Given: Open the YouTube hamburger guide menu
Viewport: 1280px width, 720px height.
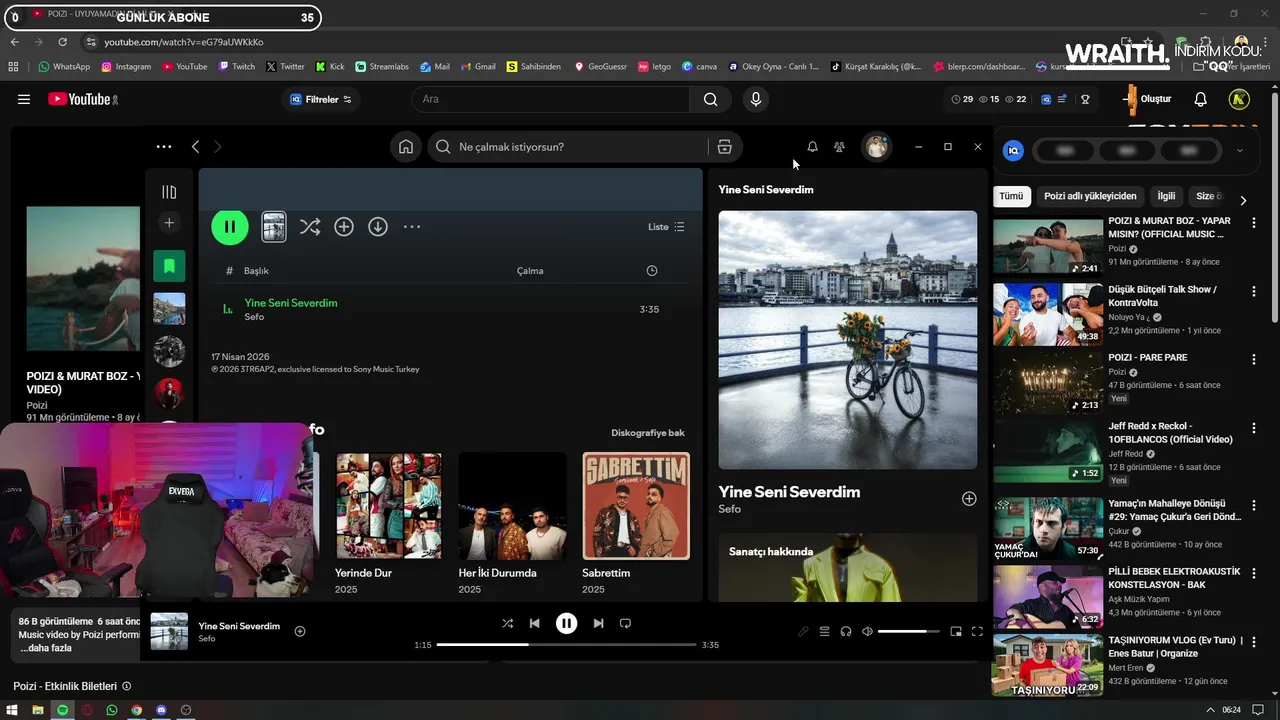Looking at the screenshot, I should click(24, 99).
